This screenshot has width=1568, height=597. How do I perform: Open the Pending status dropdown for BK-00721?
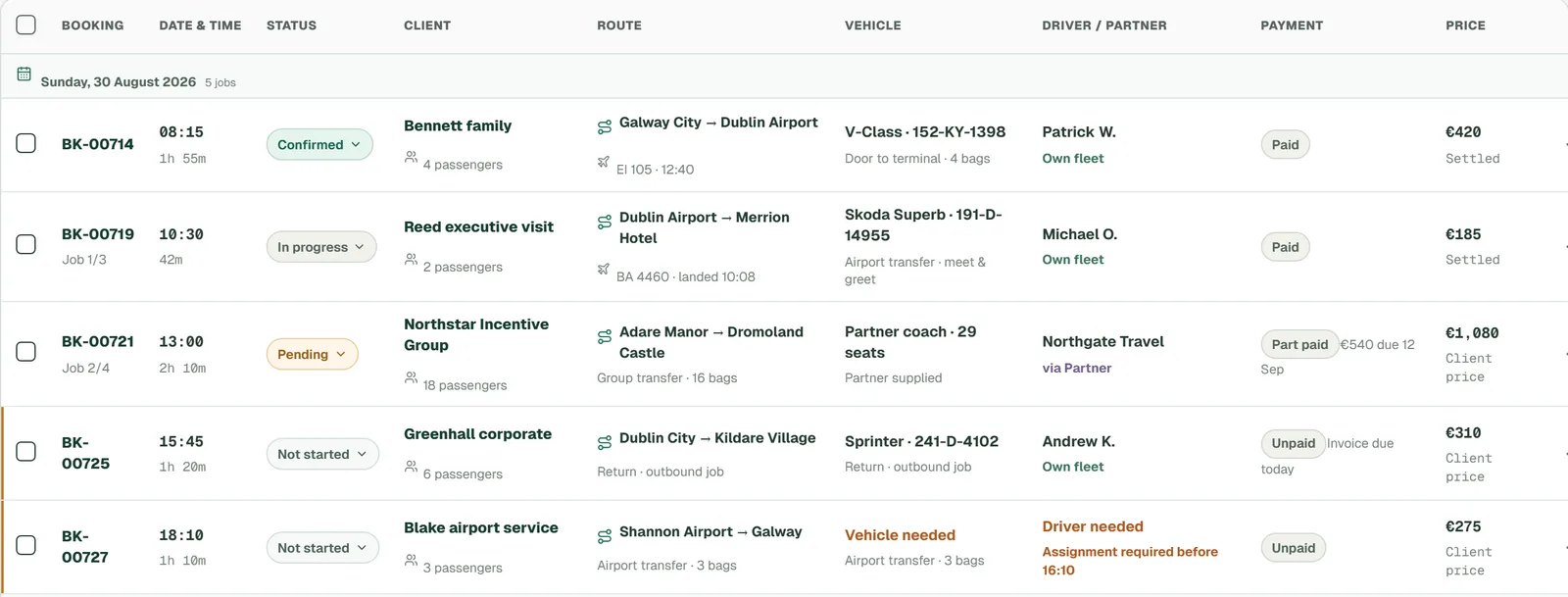[x=312, y=354]
